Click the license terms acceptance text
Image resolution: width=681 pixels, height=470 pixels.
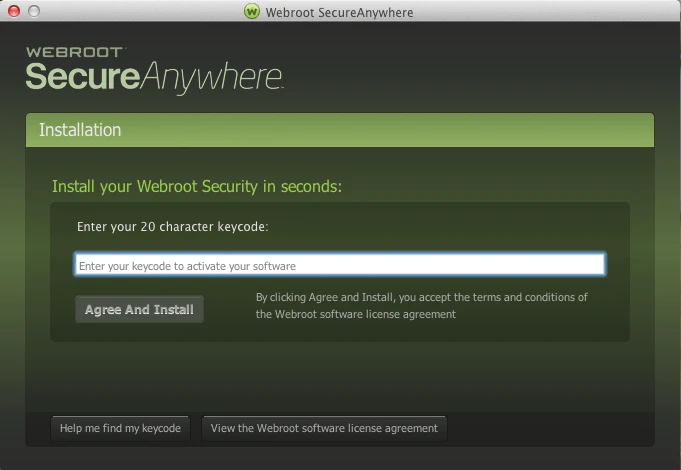tap(421, 306)
